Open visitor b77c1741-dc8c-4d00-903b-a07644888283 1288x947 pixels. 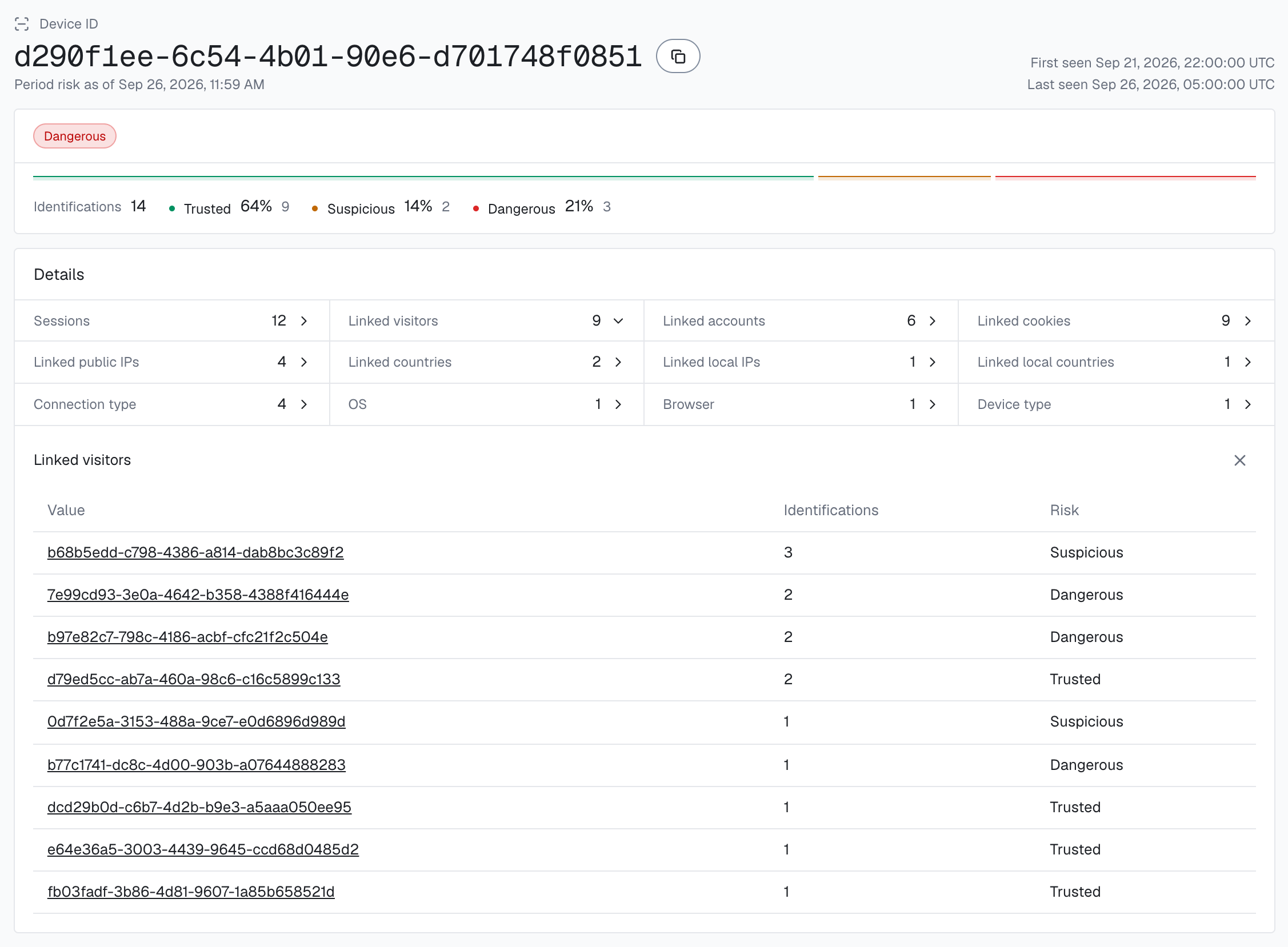point(196,765)
